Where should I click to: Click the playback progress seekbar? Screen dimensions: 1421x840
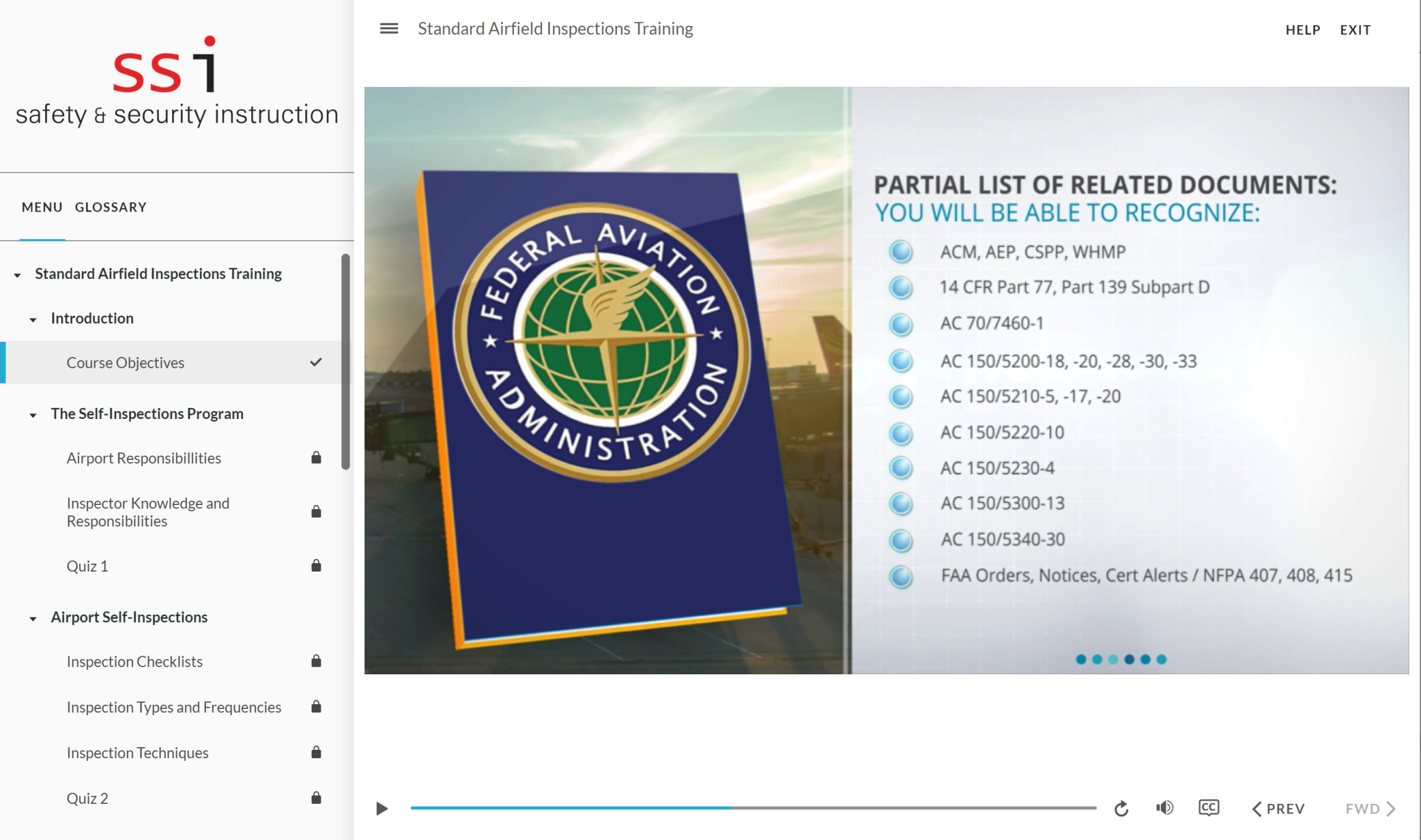click(x=753, y=808)
